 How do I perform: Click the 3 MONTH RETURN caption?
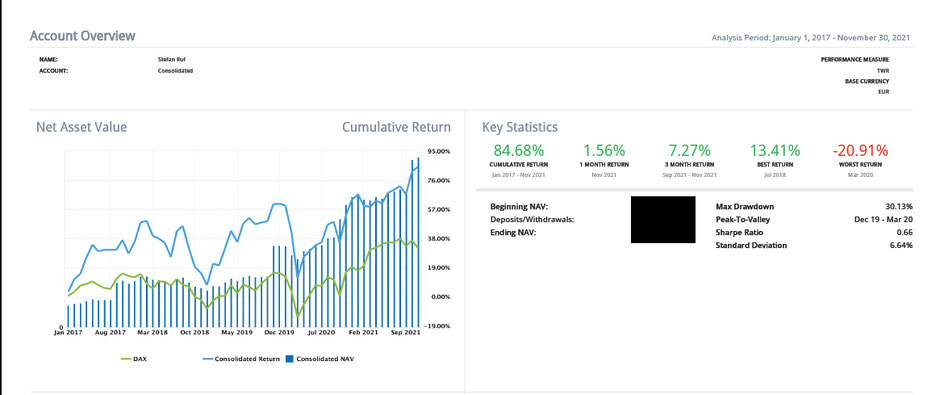[x=690, y=164]
